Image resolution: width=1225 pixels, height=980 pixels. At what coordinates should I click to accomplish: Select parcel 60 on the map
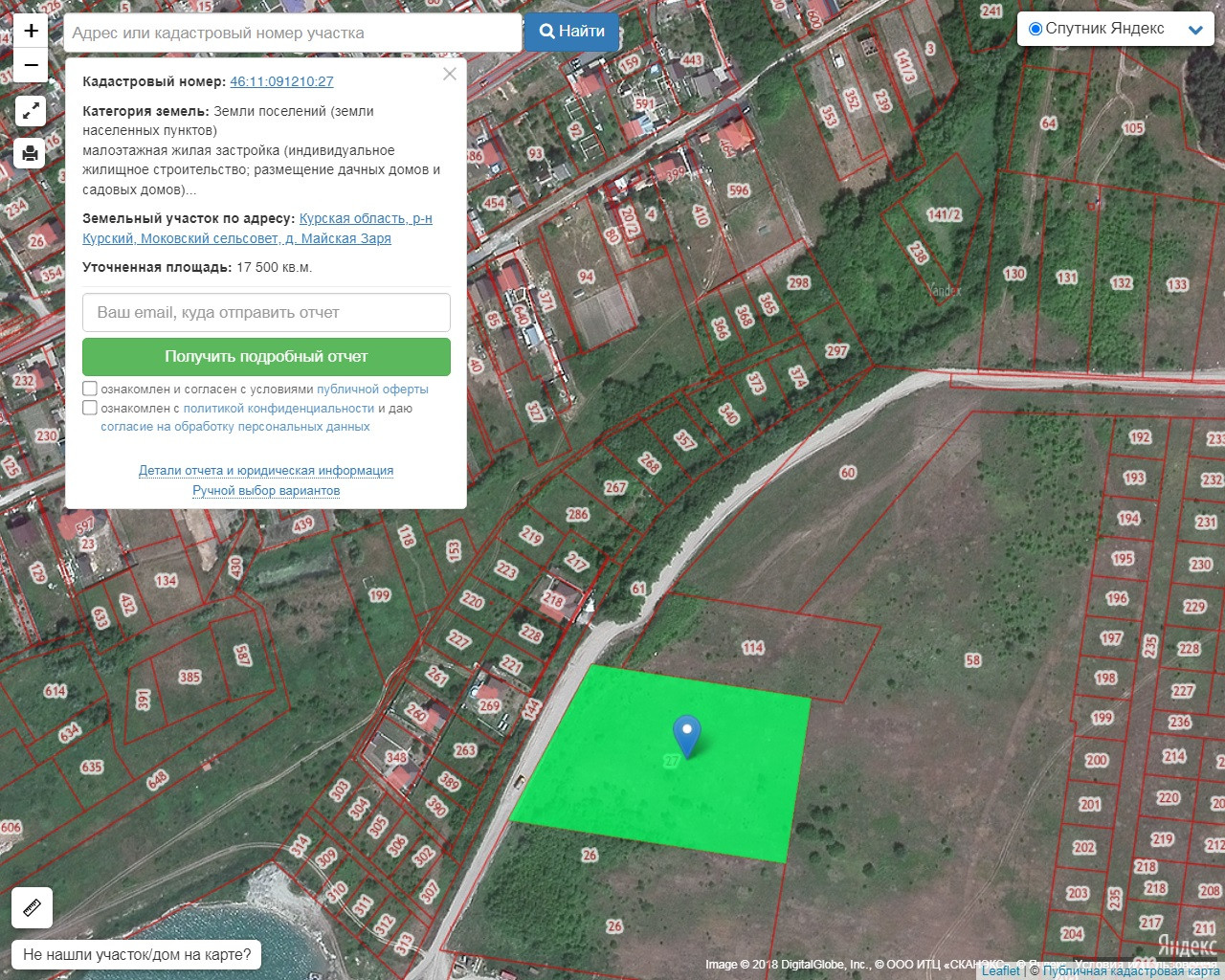pos(848,473)
